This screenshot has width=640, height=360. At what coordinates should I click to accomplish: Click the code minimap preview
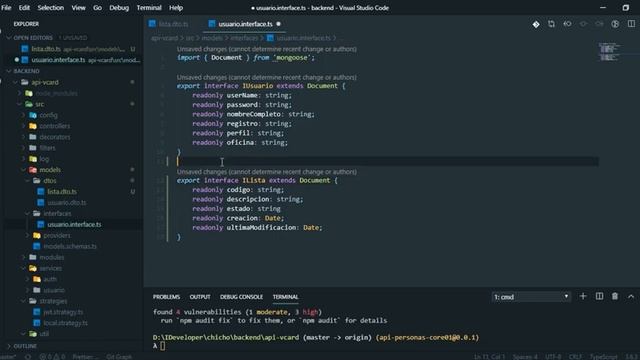point(609,52)
